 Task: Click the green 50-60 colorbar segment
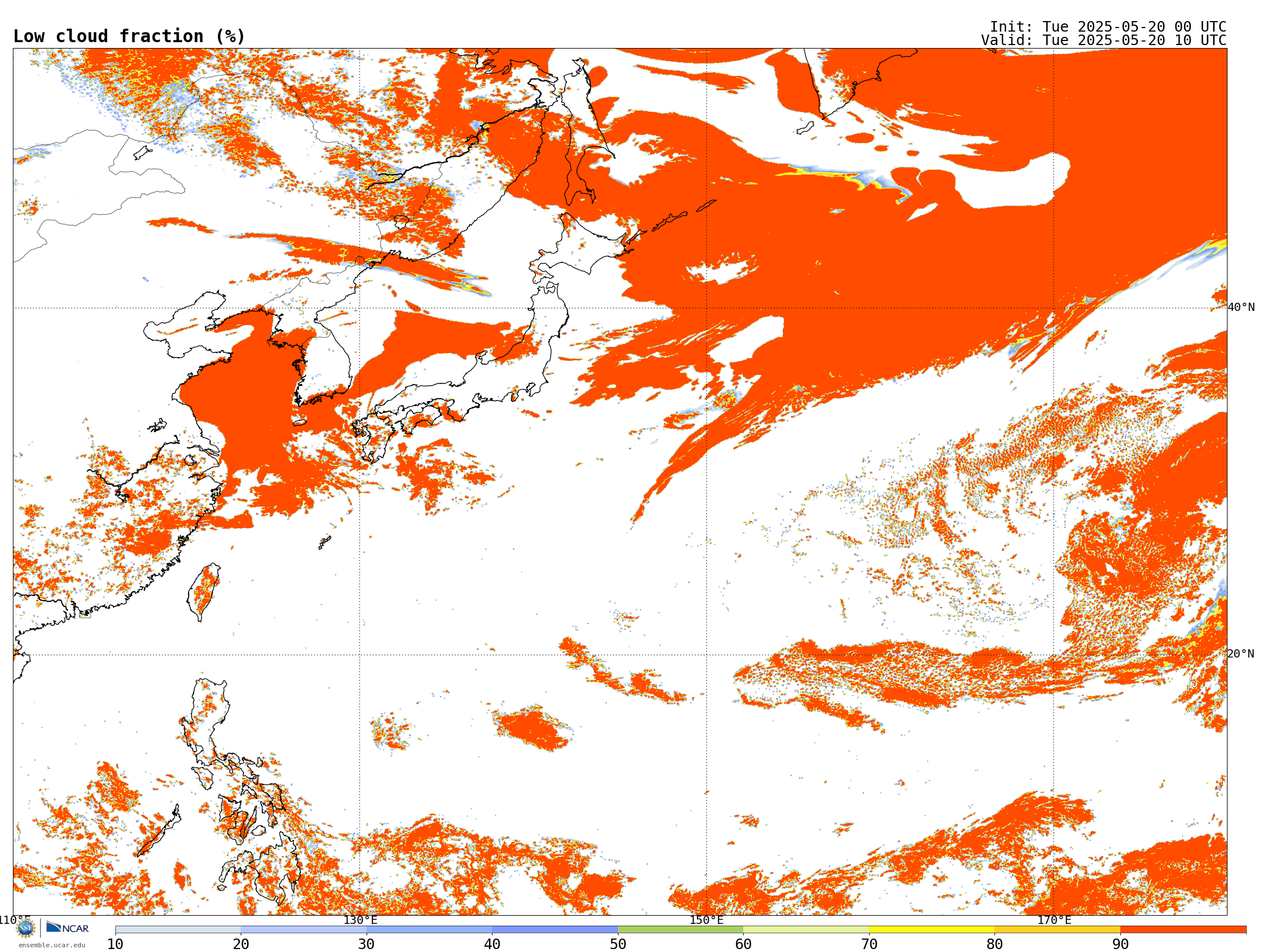pyautogui.click(x=681, y=930)
